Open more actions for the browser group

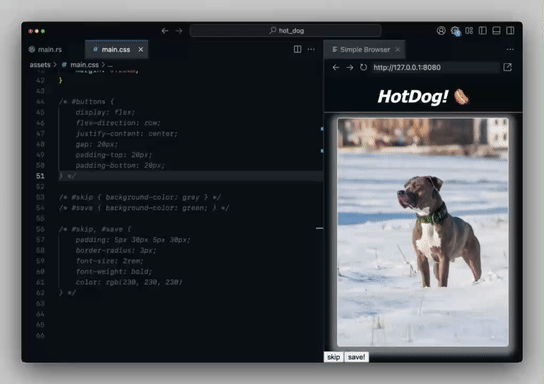[510, 49]
